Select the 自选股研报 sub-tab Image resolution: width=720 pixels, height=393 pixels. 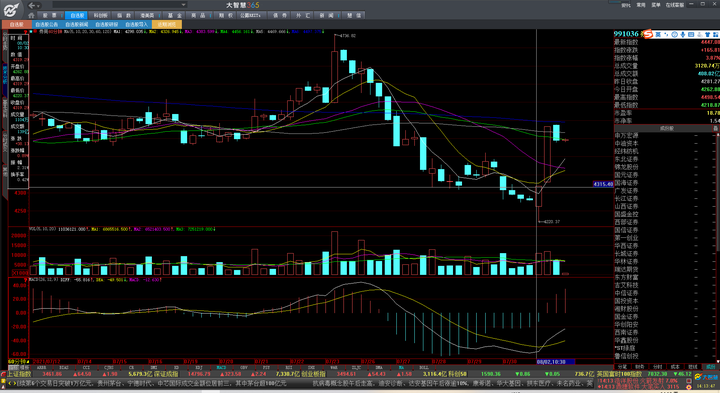tap(107, 24)
